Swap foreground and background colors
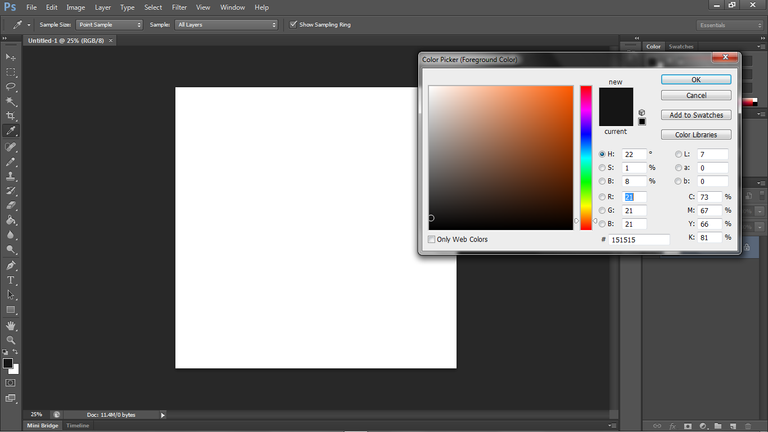 15,352
